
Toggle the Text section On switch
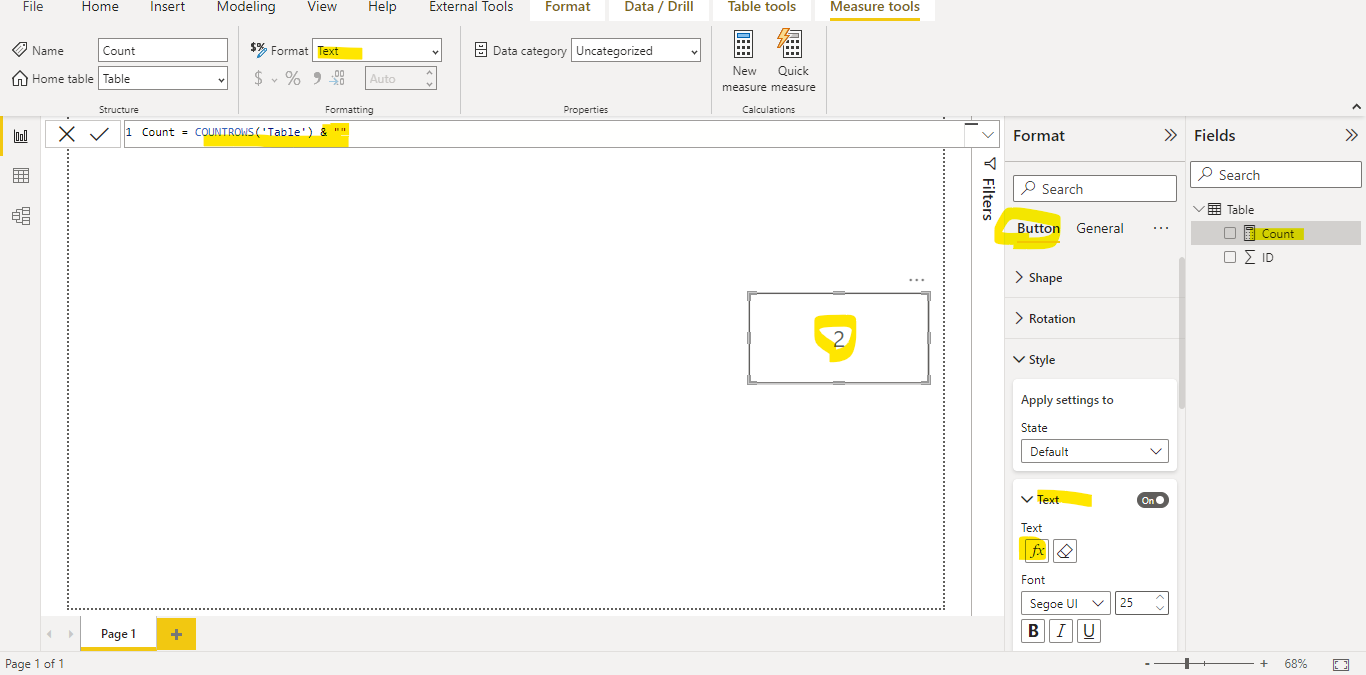click(x=1152, y=500)
